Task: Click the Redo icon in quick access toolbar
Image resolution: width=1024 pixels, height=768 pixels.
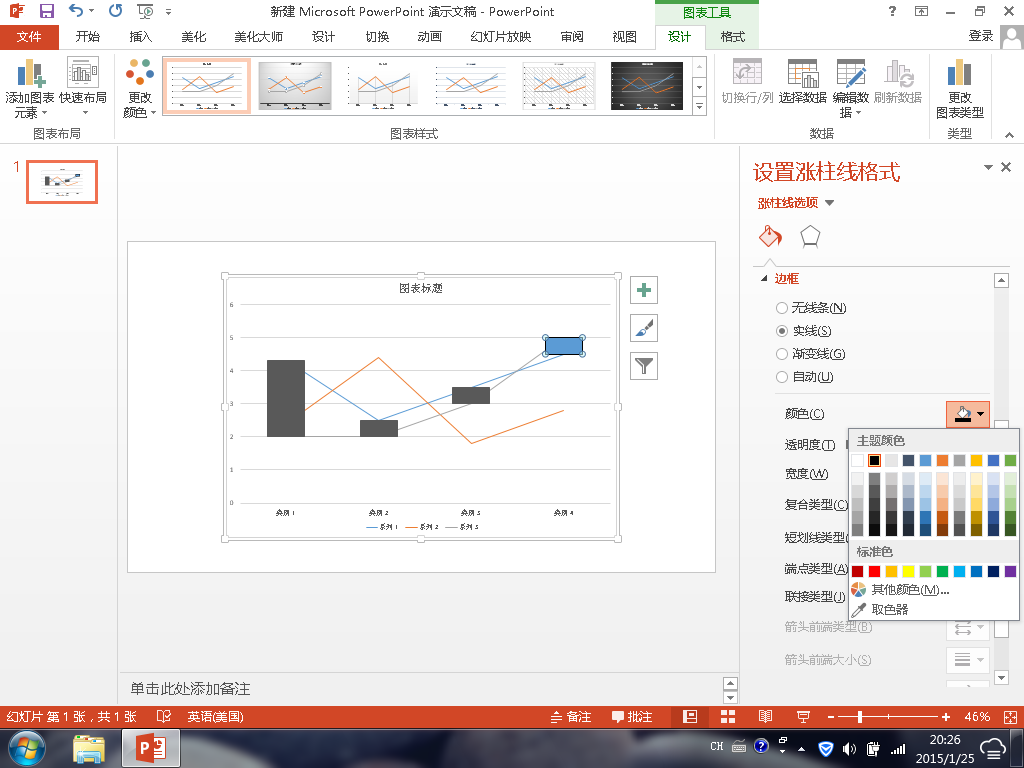Action: tap(116, 11)
